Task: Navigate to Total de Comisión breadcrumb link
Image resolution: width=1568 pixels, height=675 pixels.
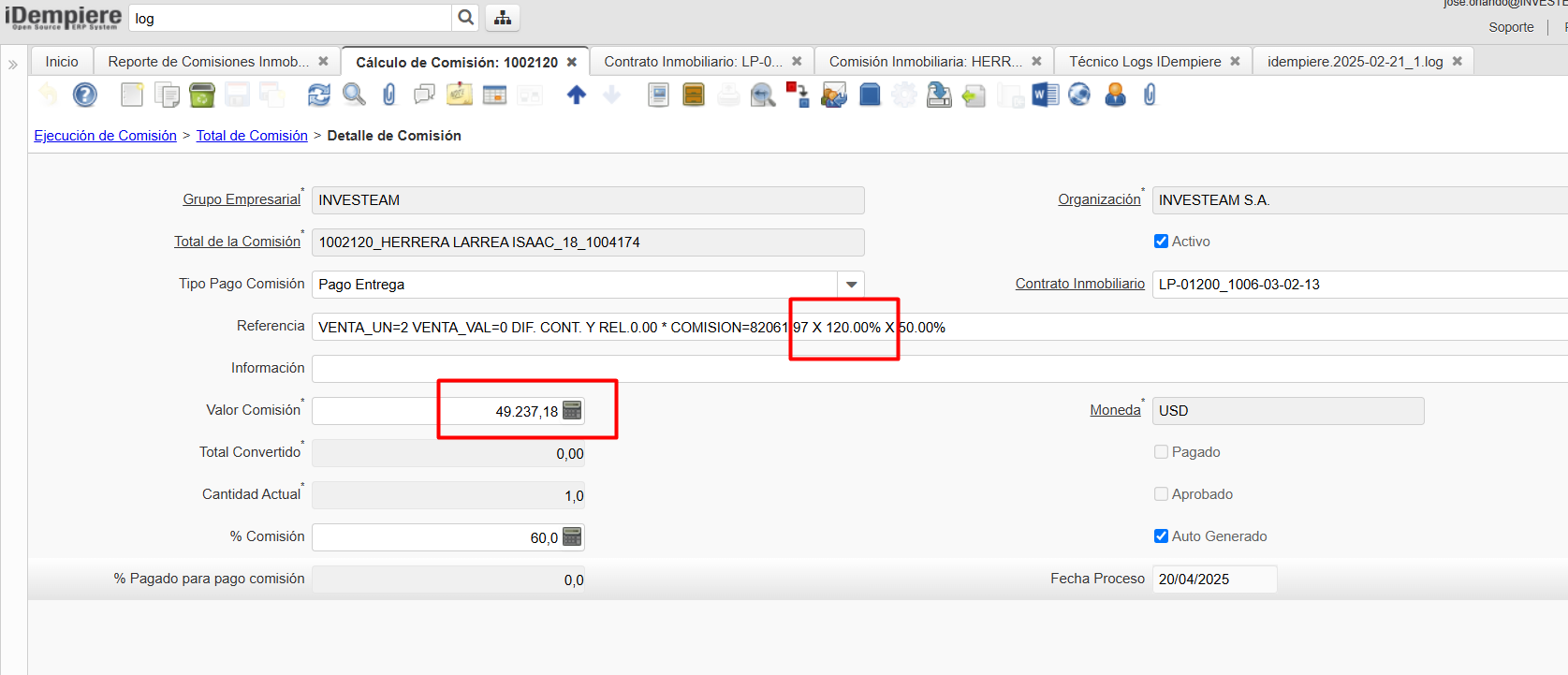Action: [x=252, y=136]
